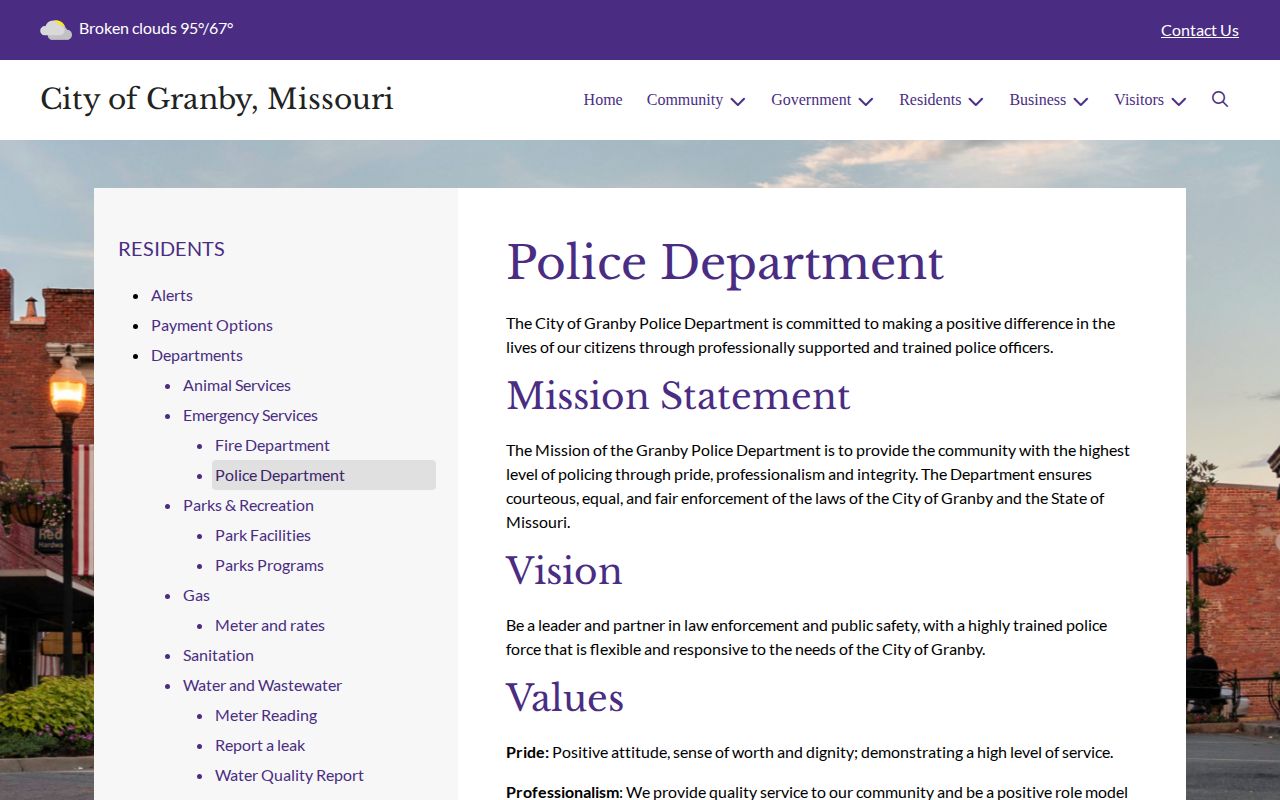Open the Park Facilities sidebar link
Viewport: 1280px width, 800px height.
click(263, 535)
